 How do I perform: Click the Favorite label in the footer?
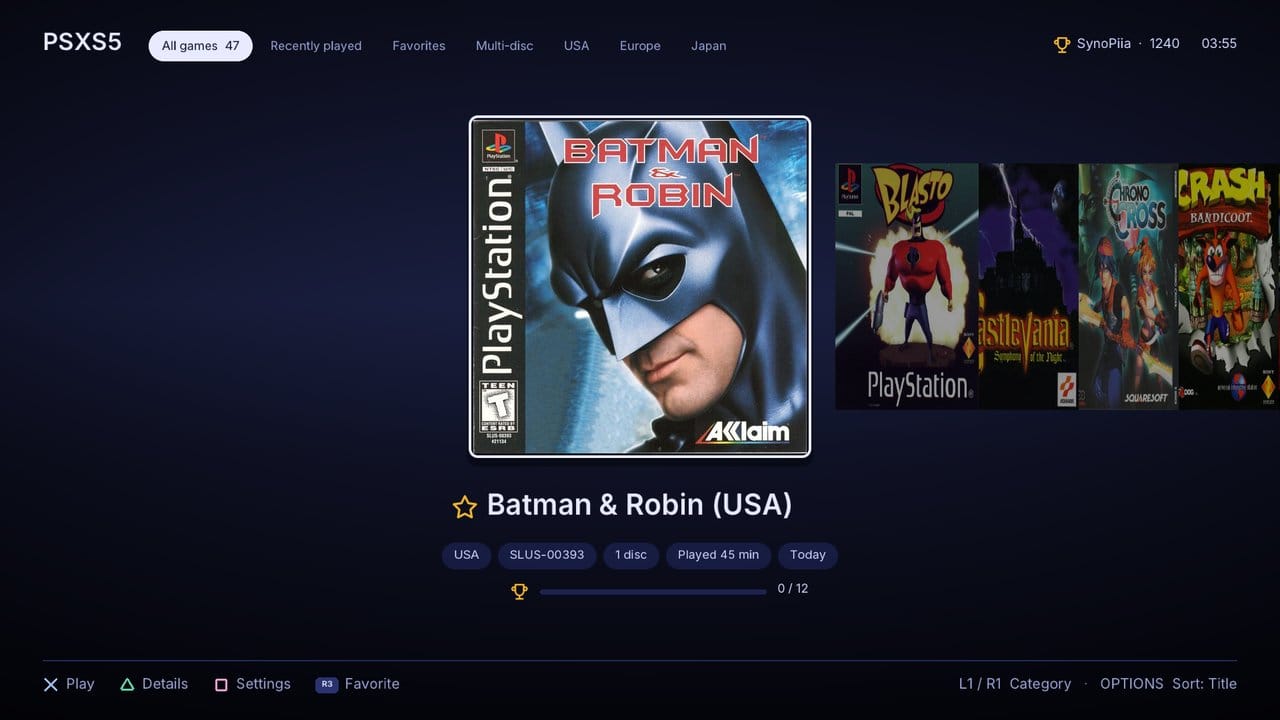372,684
